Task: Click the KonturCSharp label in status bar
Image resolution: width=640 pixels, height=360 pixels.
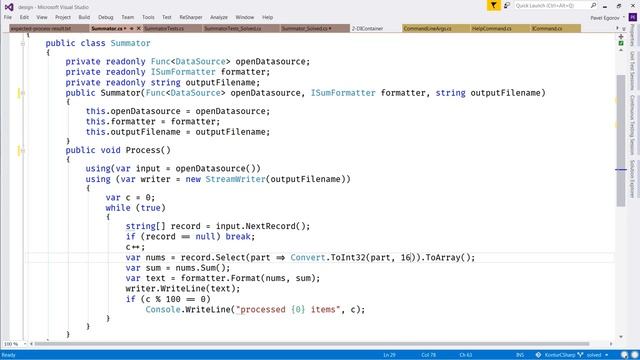Action: coord(560,355)
